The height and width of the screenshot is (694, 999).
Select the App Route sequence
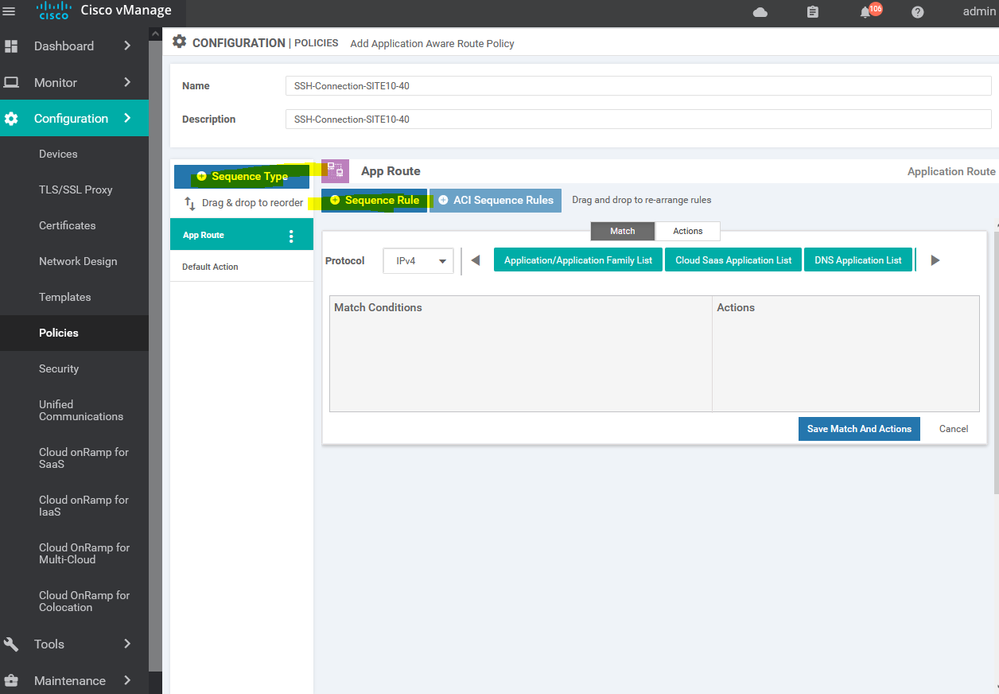point(241,235)
